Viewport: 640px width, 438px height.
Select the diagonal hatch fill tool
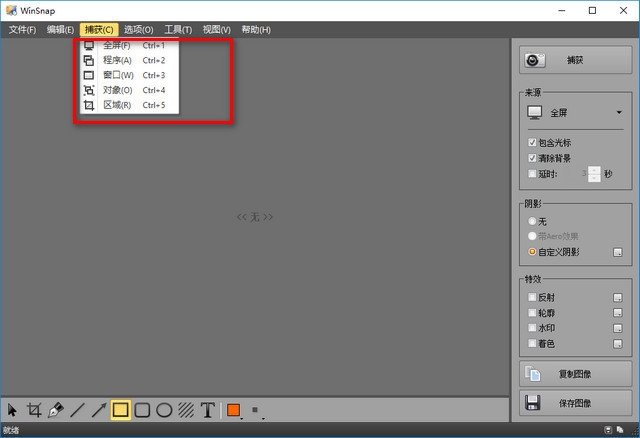[x=186, y=410]
